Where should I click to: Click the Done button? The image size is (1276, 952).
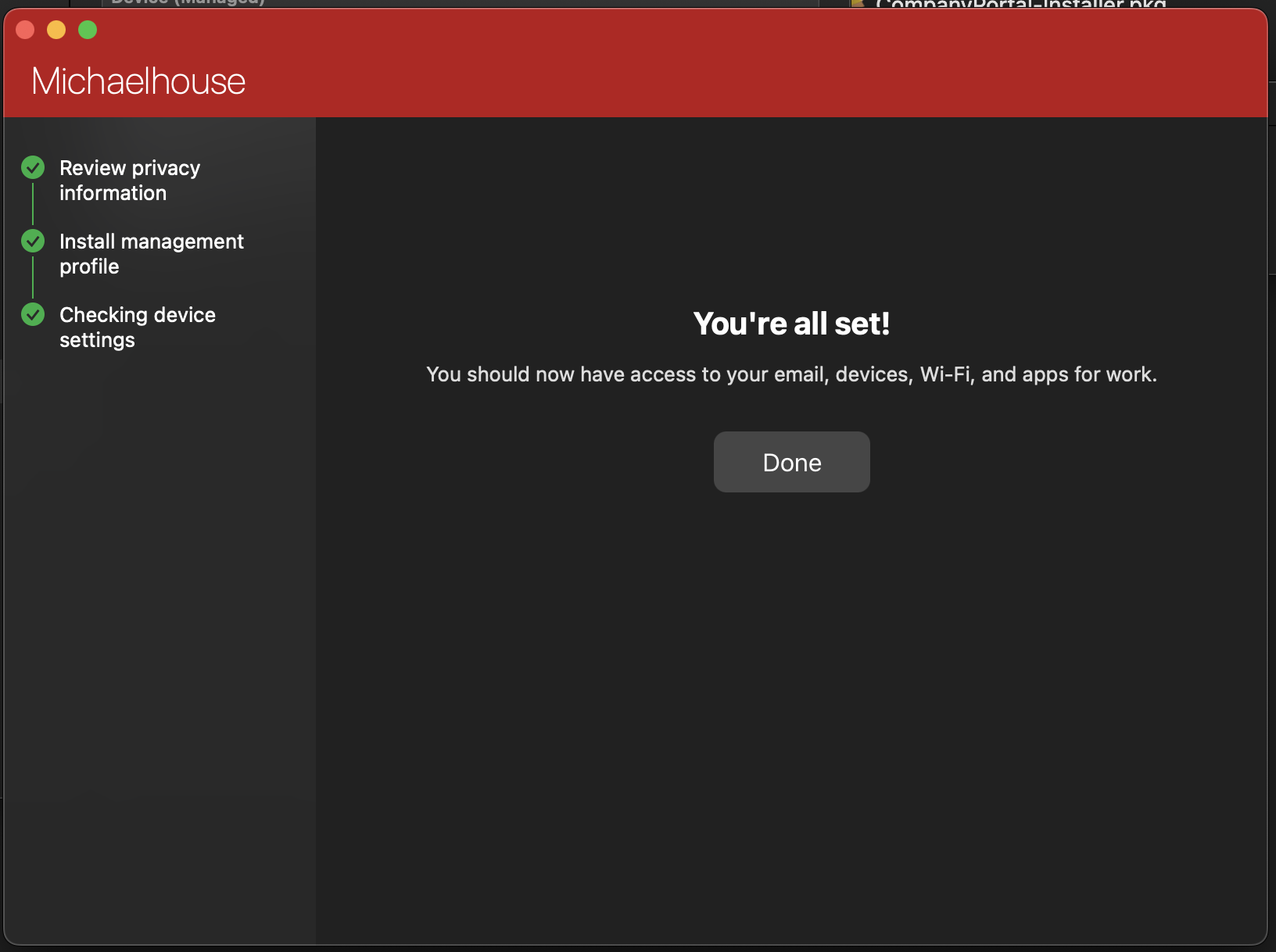pos(791,462)
